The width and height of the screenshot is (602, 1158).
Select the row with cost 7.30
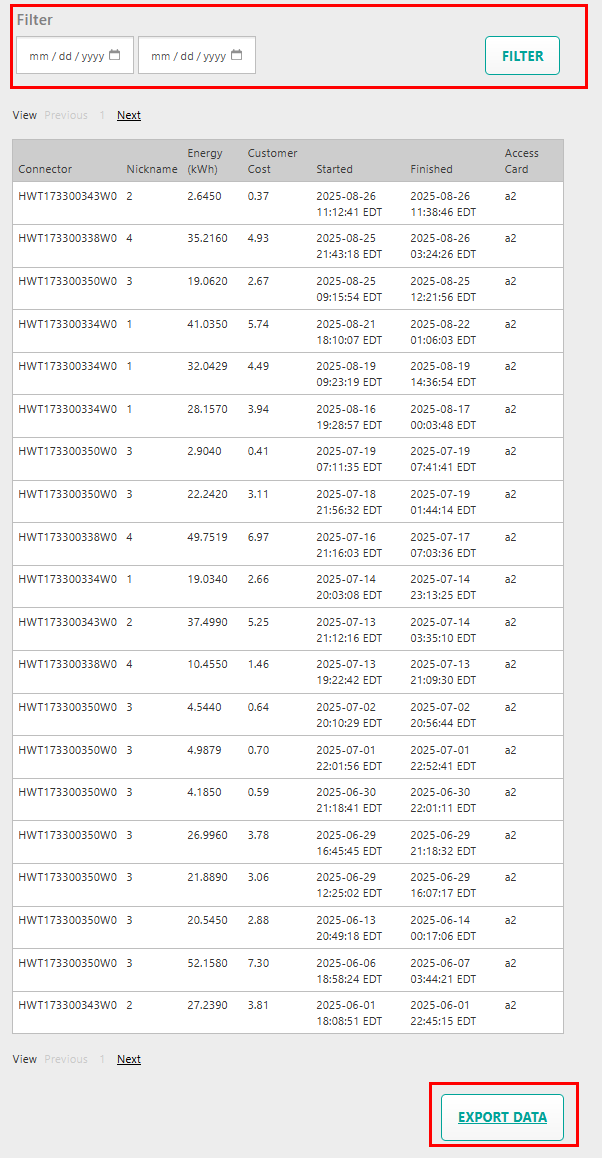coord(287,971)
